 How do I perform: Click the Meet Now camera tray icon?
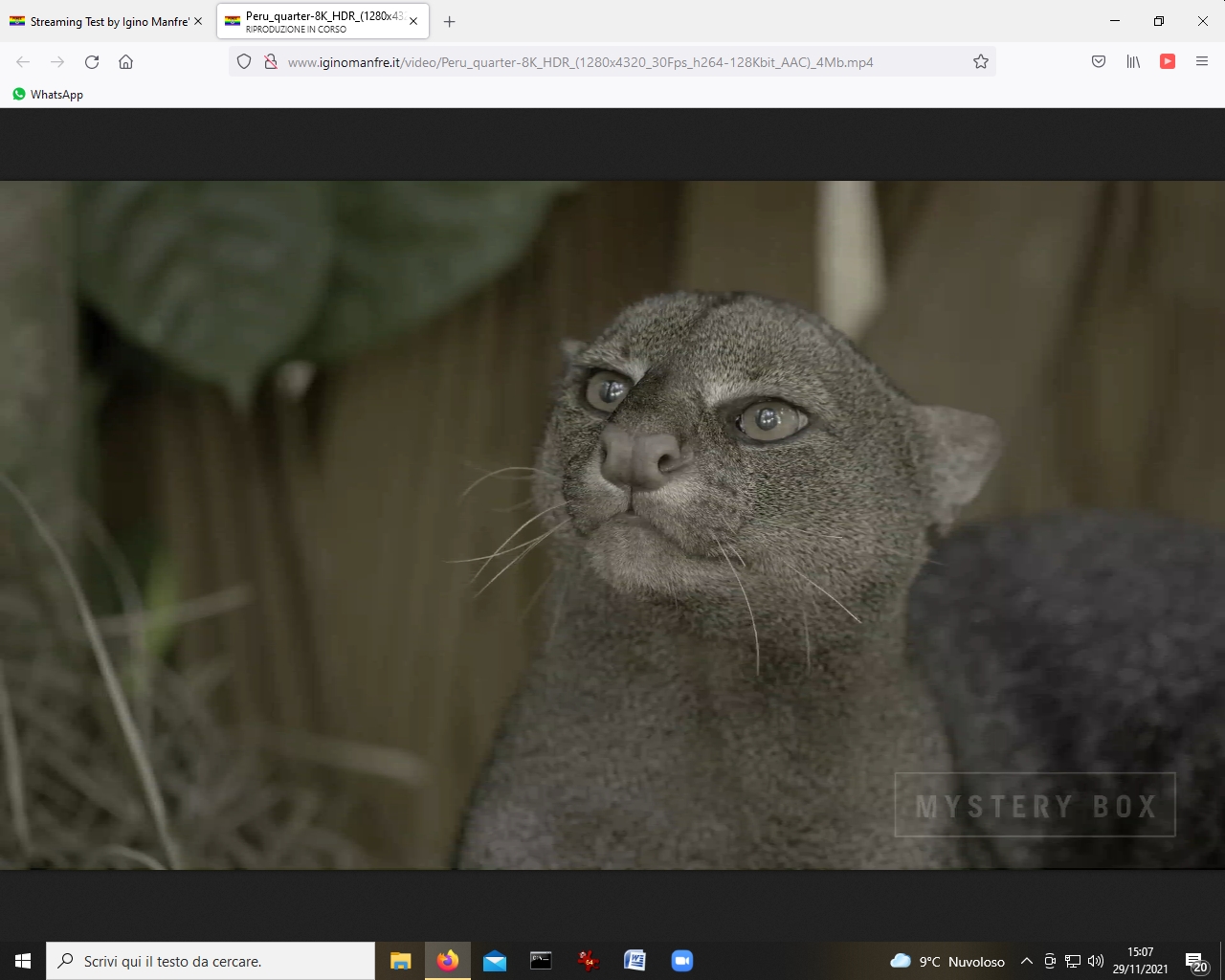pyautogui.click(x=1050, y=961)
